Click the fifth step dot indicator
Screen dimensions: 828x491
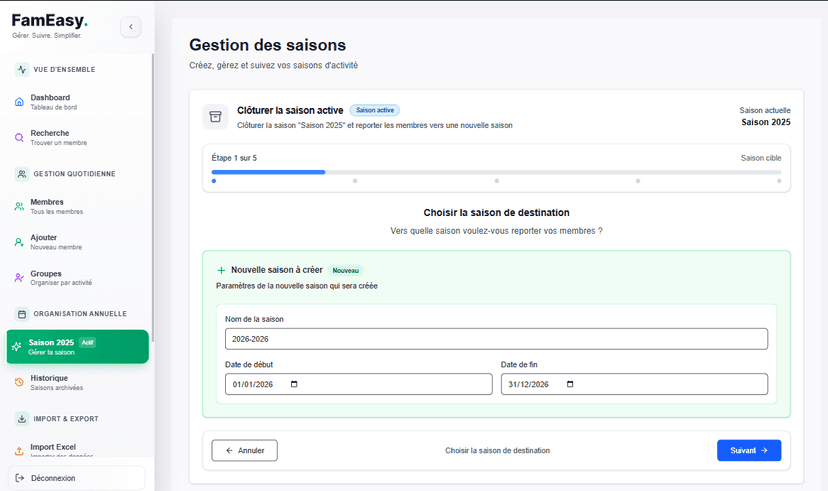tap(779, 181)
